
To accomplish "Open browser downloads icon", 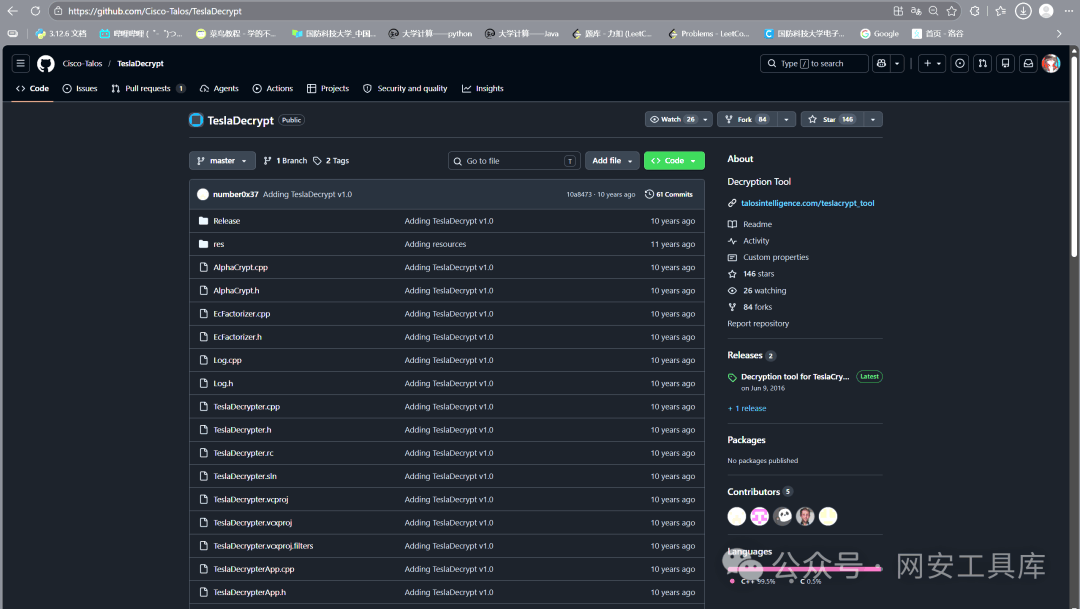I will pos(1024,11).
